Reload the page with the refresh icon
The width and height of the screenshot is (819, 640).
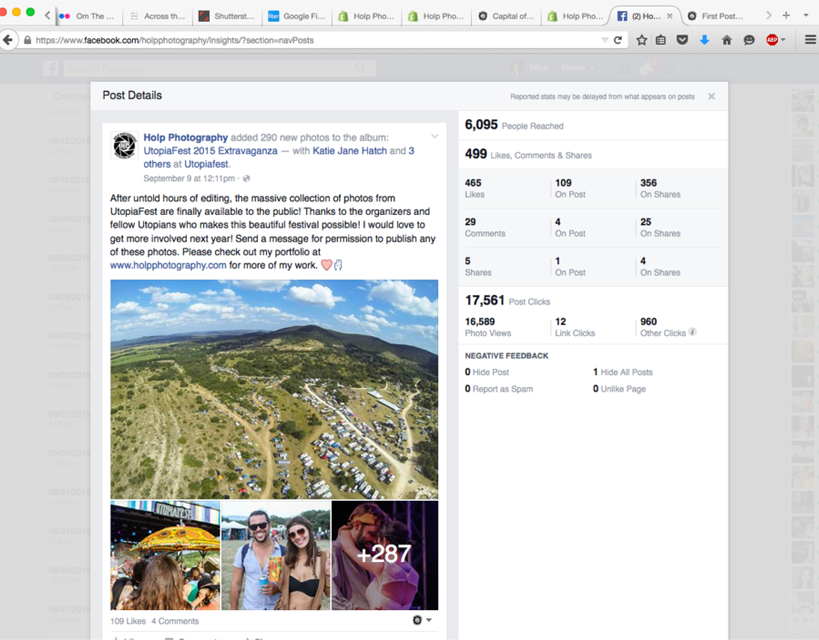tap(618, 40)
